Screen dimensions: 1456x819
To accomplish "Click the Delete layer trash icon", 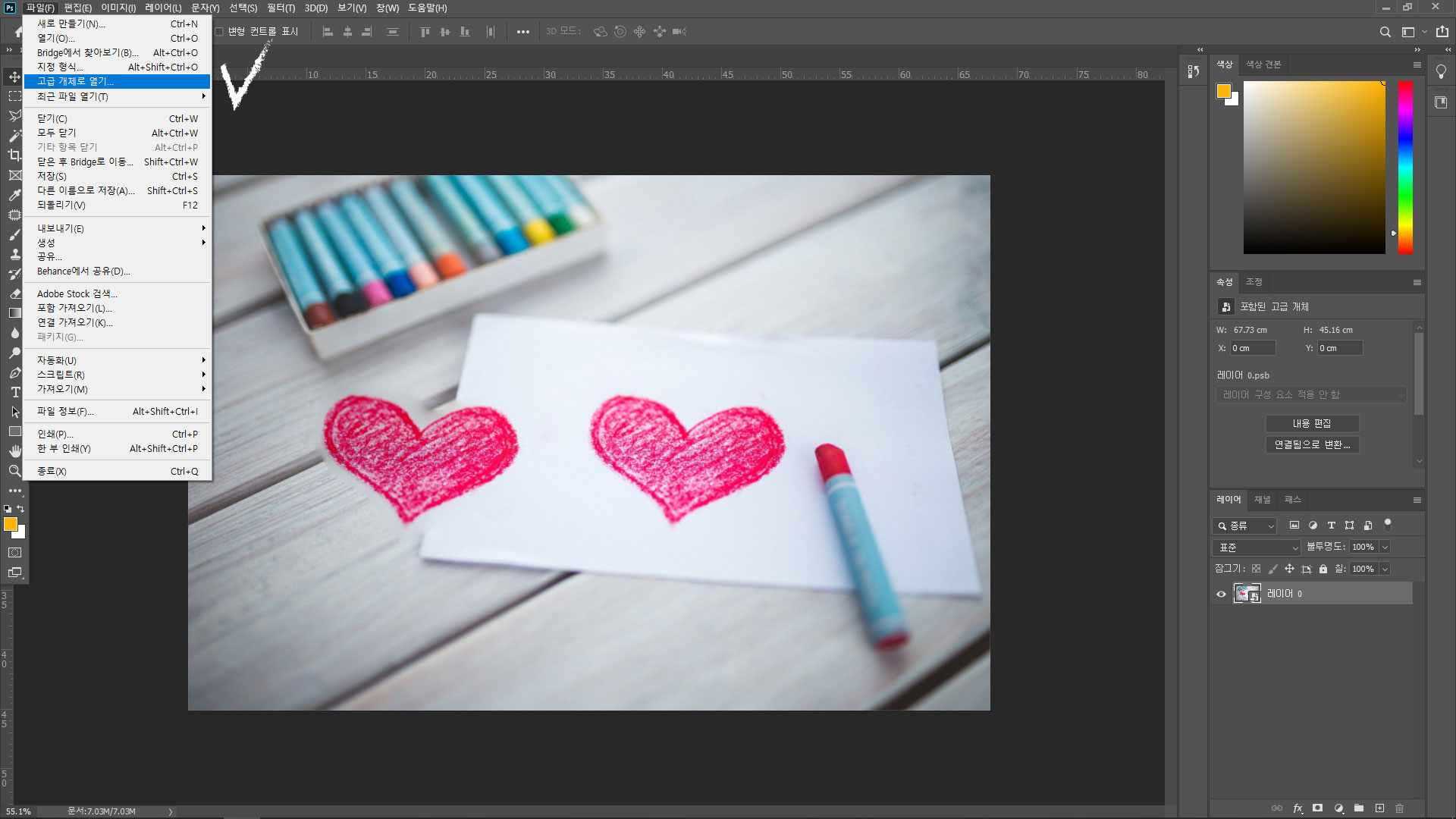I will coord(1400,808).
